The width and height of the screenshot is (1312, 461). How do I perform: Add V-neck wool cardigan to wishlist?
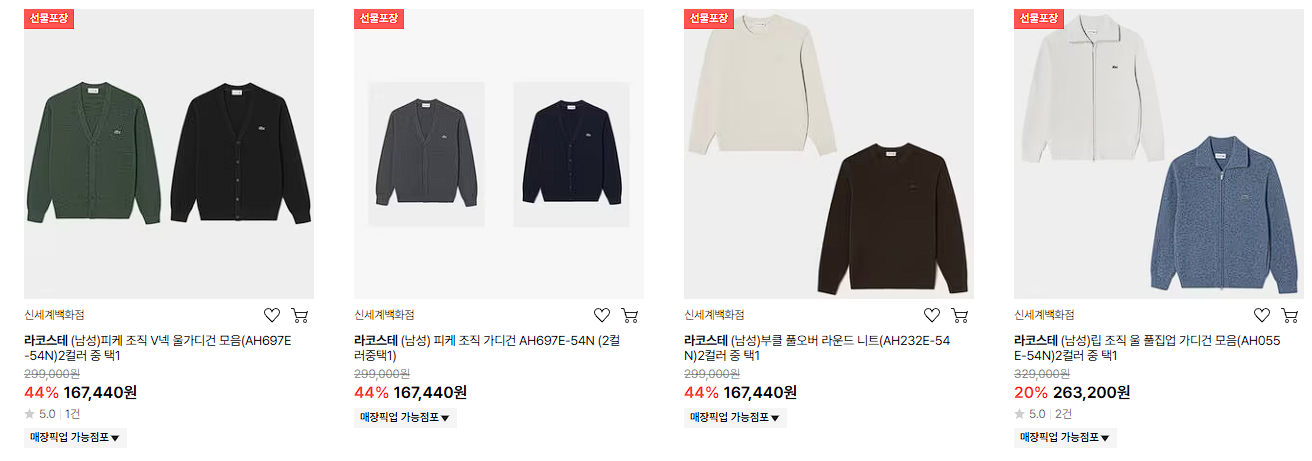(x=272, y=315)
